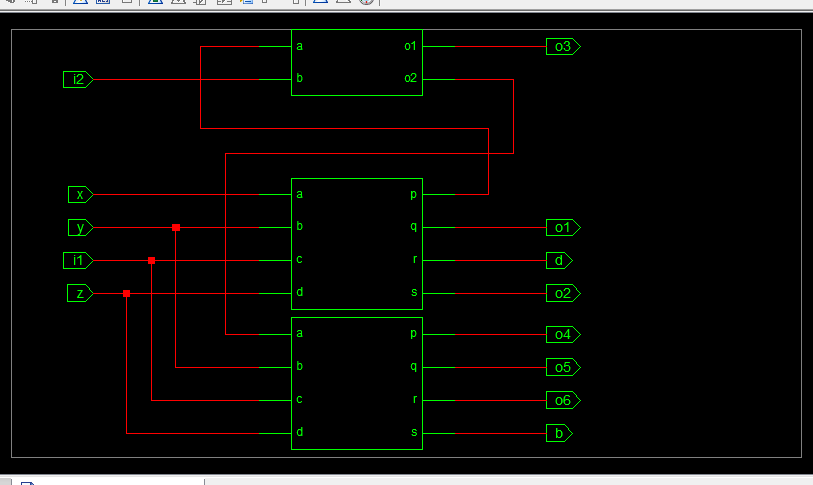Viewport: 813px width, 485px height.
Task: Click the i1 input port symbol
Action: 77,261
